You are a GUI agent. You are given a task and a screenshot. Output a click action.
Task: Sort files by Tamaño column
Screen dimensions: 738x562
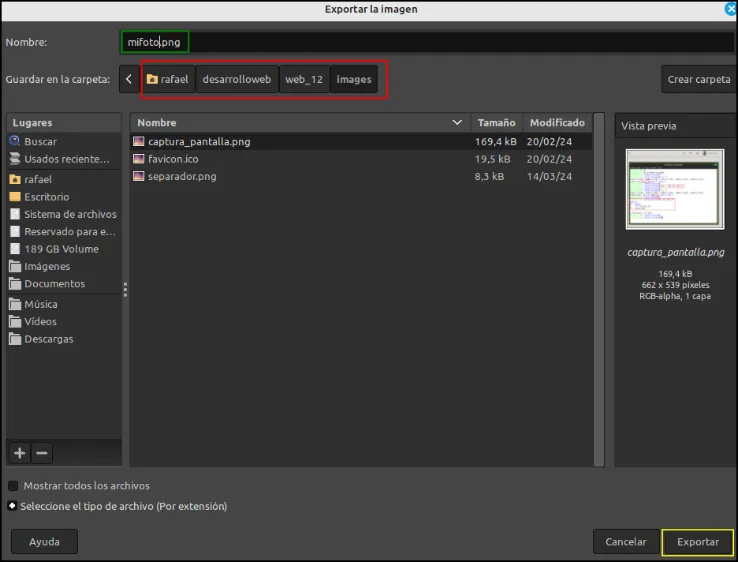(497, 122)
